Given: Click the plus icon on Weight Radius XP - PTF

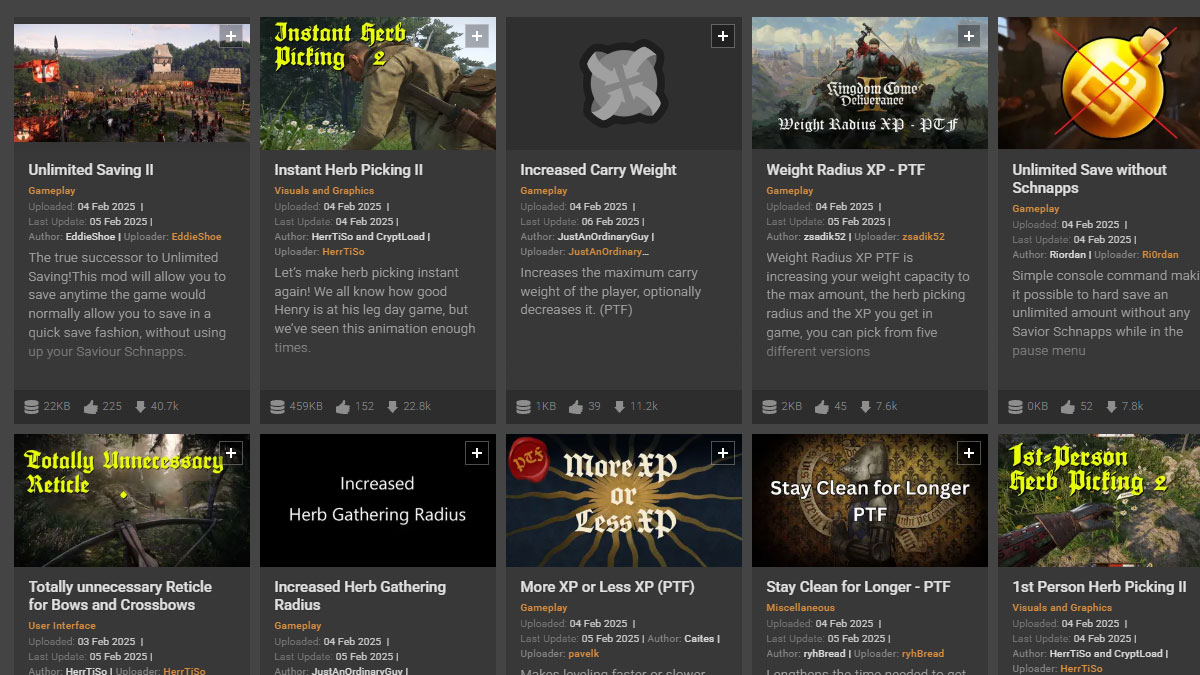Looking at the screenshot, I should point(968,35).
